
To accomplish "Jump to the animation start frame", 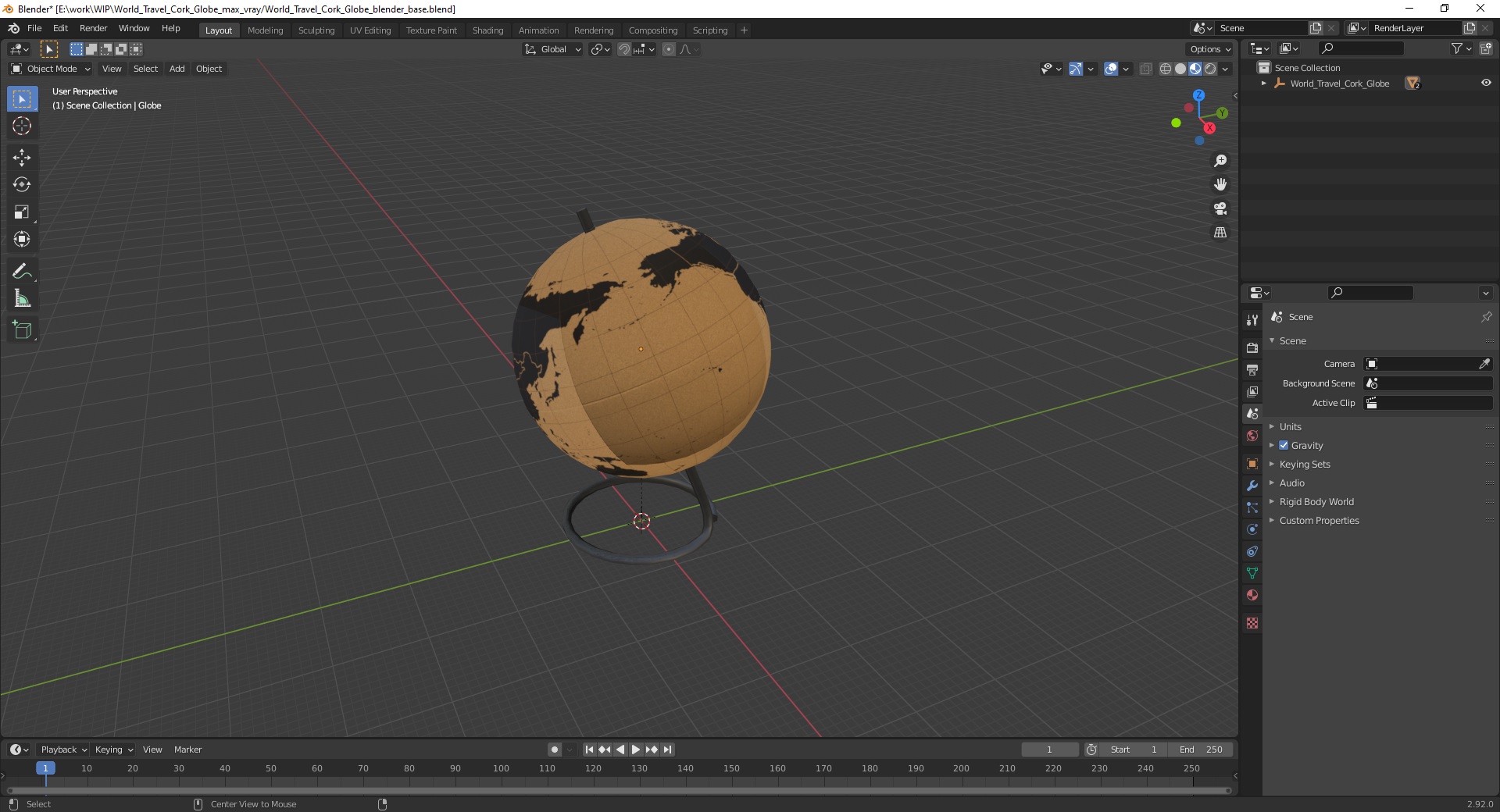I will (x=590, y=750).
